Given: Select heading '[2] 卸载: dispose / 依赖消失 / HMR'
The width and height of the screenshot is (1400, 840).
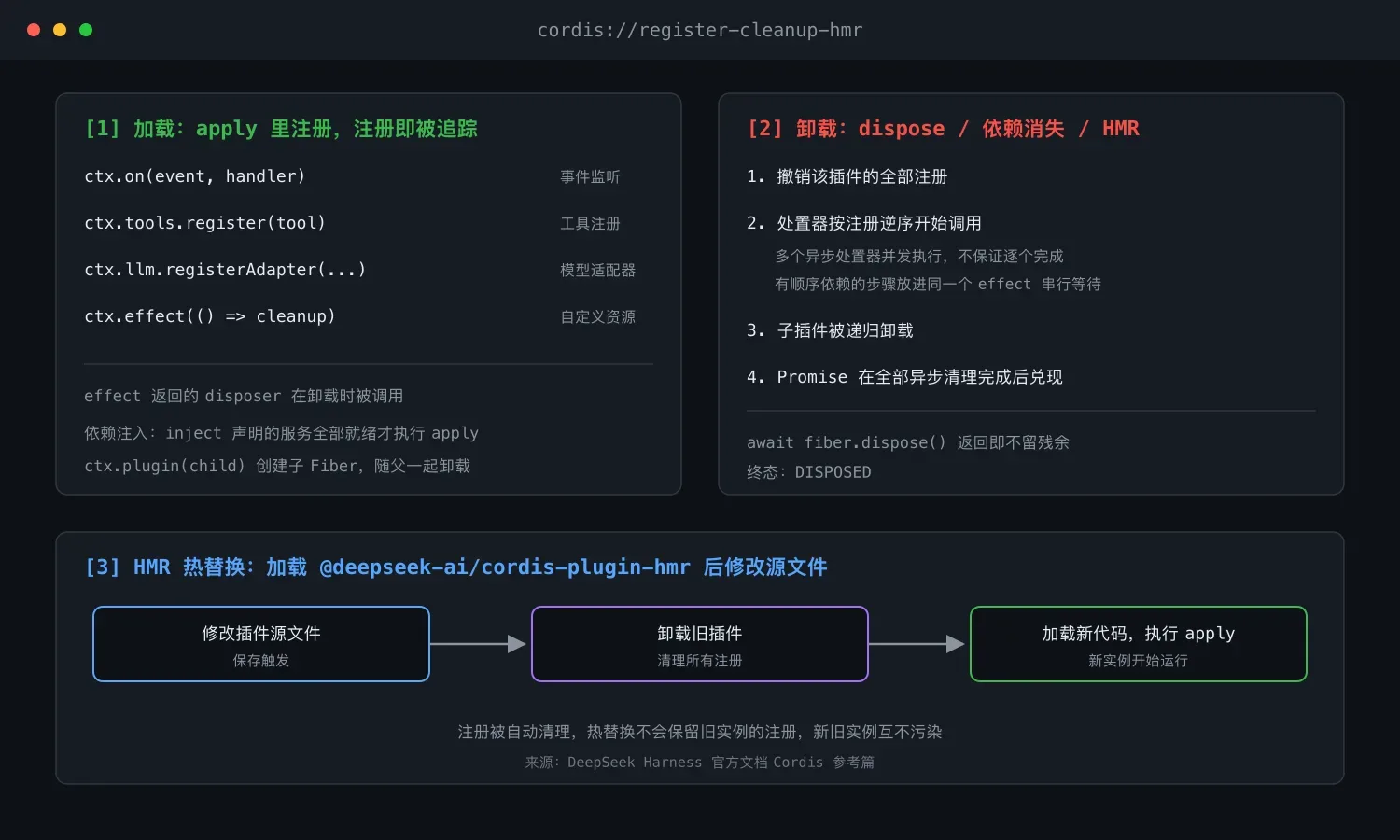Looking at the screenshot, I should [943, 129].
